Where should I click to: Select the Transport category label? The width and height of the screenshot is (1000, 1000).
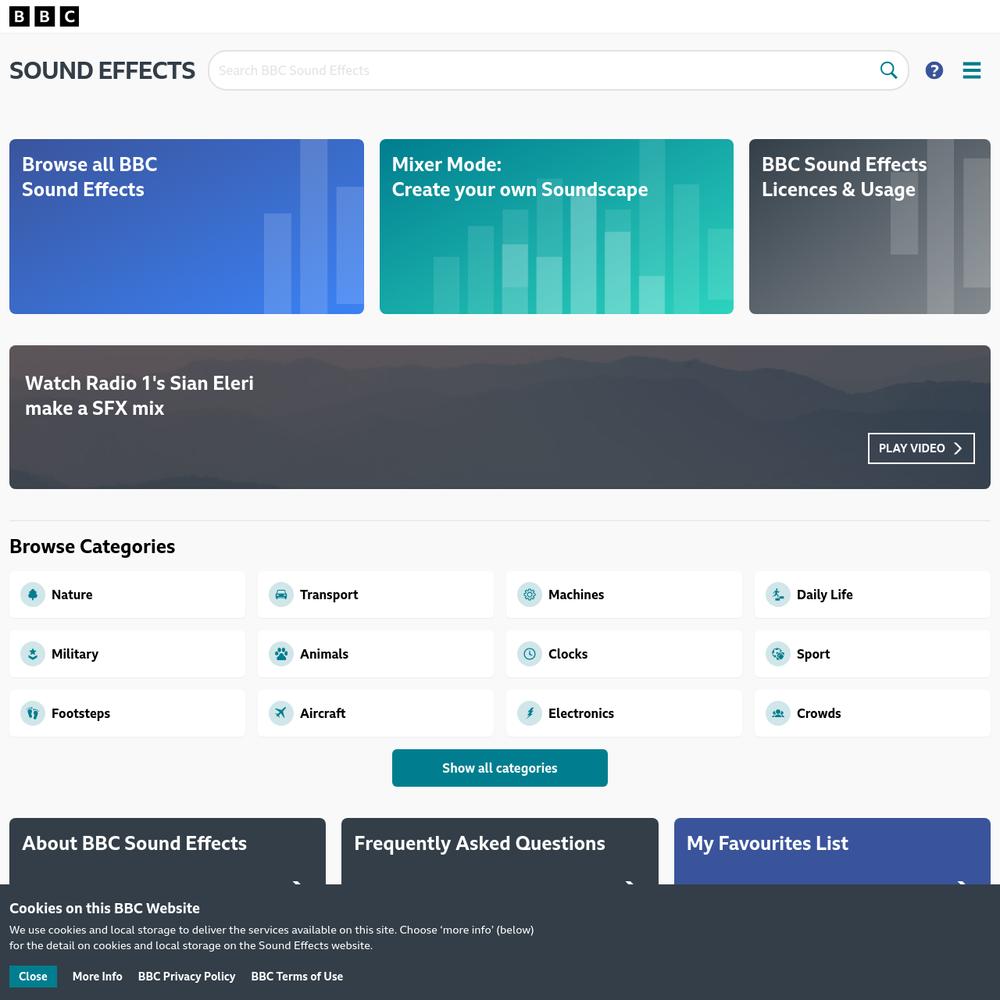coord(329,594)
